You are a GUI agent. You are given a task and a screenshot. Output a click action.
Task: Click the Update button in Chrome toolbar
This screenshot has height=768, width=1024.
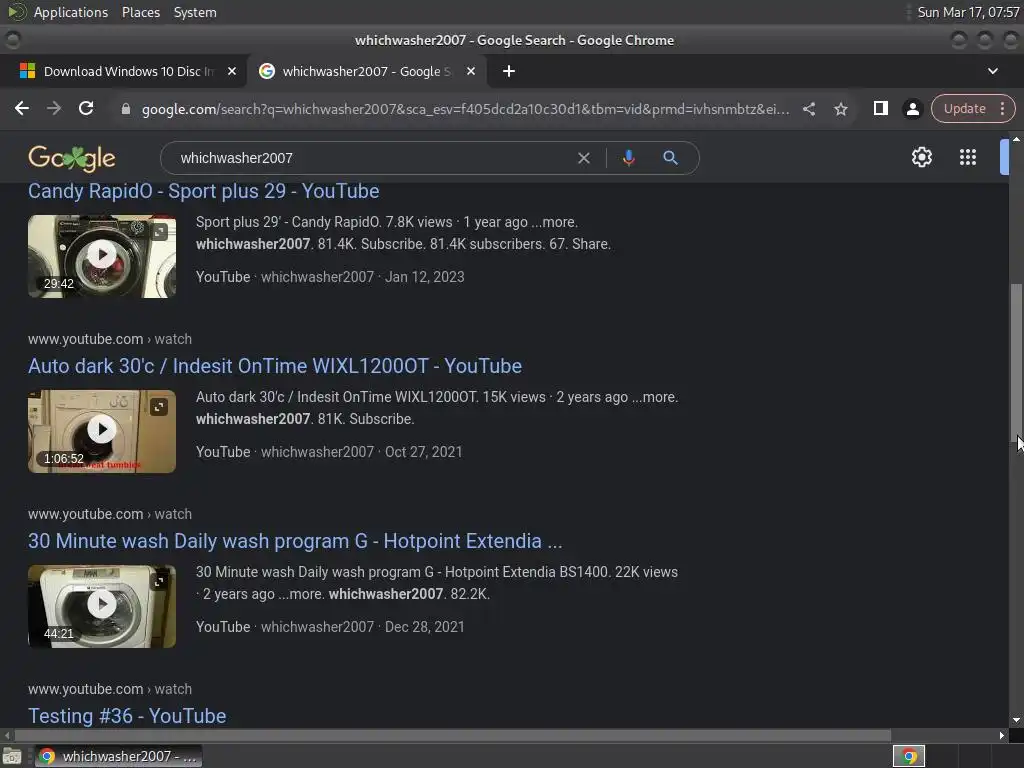[x=964, y=108]
